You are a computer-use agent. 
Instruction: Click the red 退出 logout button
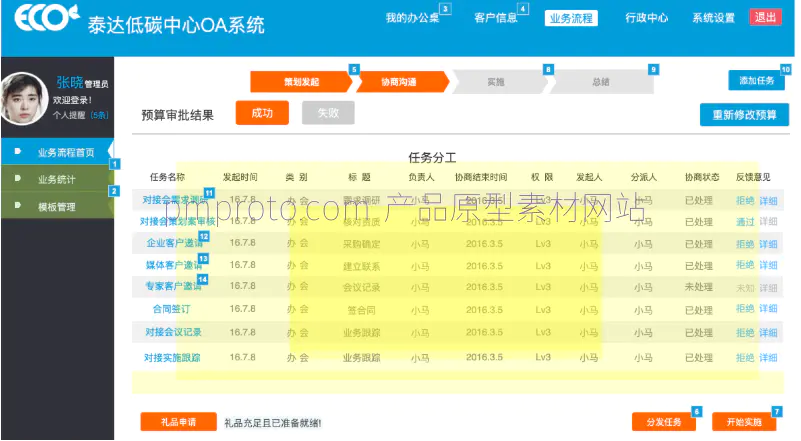tap(765, 18)
